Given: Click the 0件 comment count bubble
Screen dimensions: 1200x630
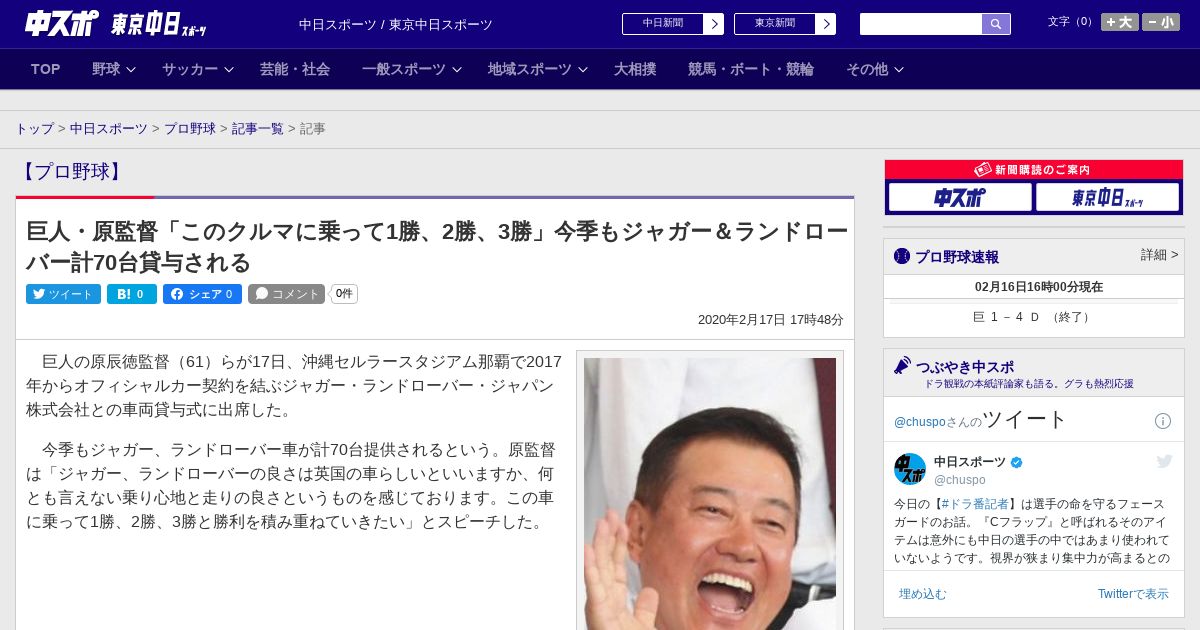Looking at the screenshot, I should point(344,294).
